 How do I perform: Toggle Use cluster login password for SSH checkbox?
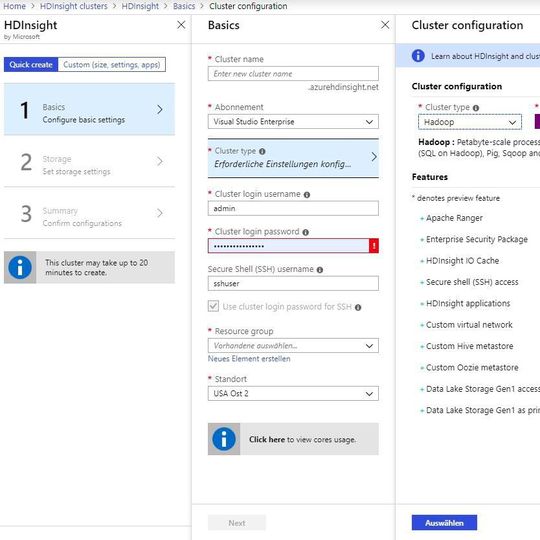(x=213, y=306)
